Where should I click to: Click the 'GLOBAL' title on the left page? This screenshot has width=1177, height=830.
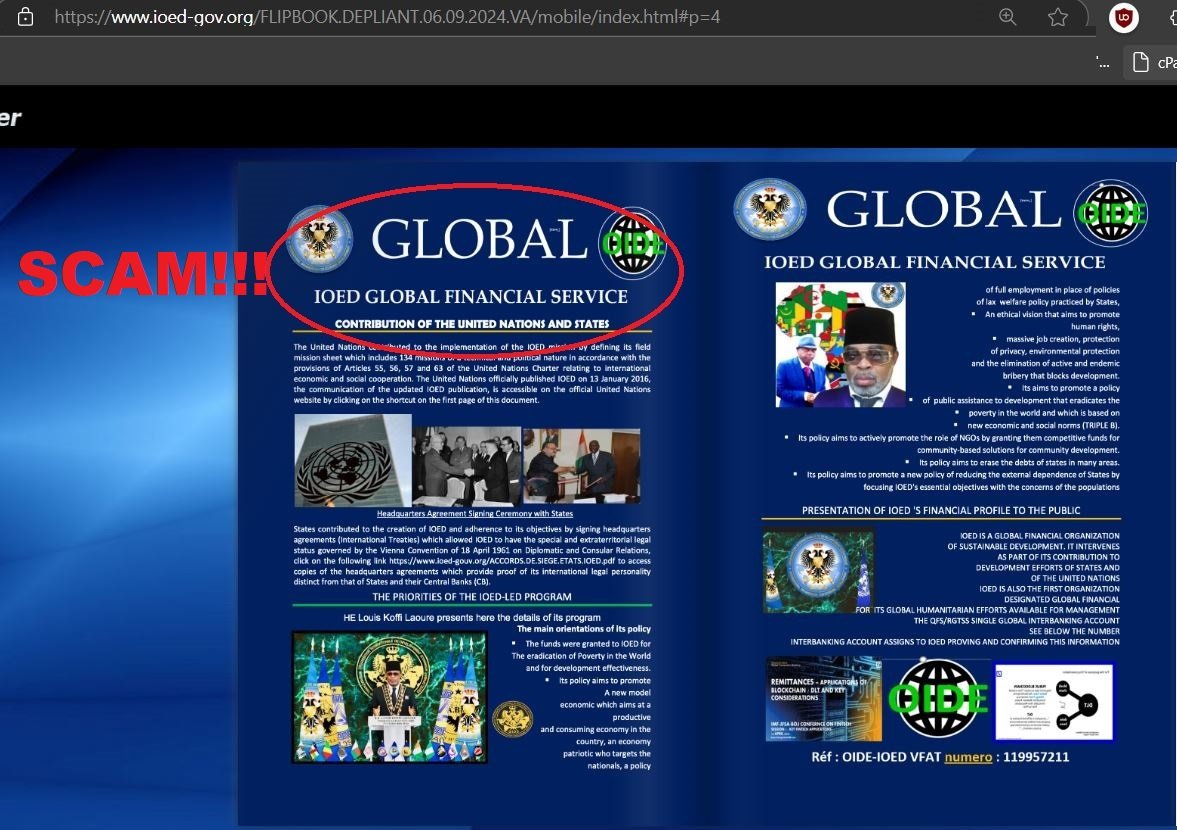478,239
